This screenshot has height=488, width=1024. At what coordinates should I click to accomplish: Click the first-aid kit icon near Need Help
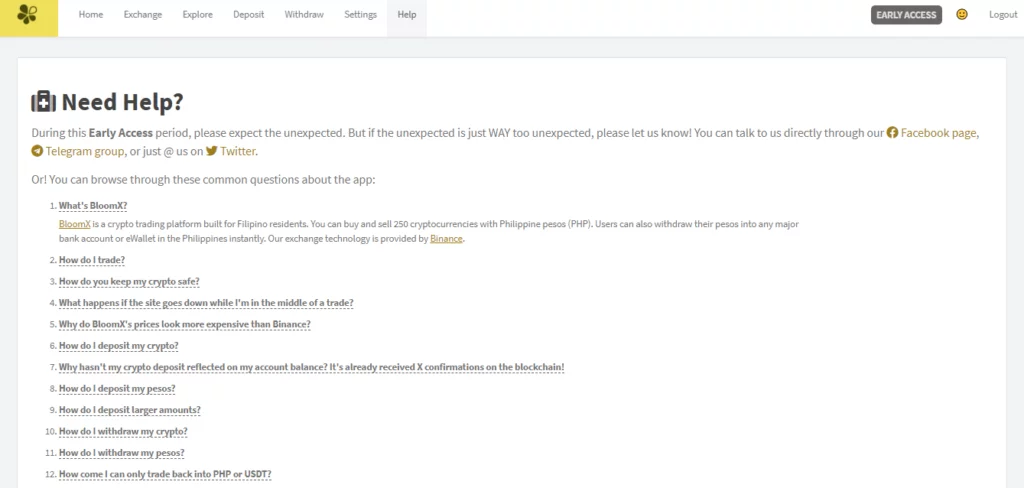point(44,102)
